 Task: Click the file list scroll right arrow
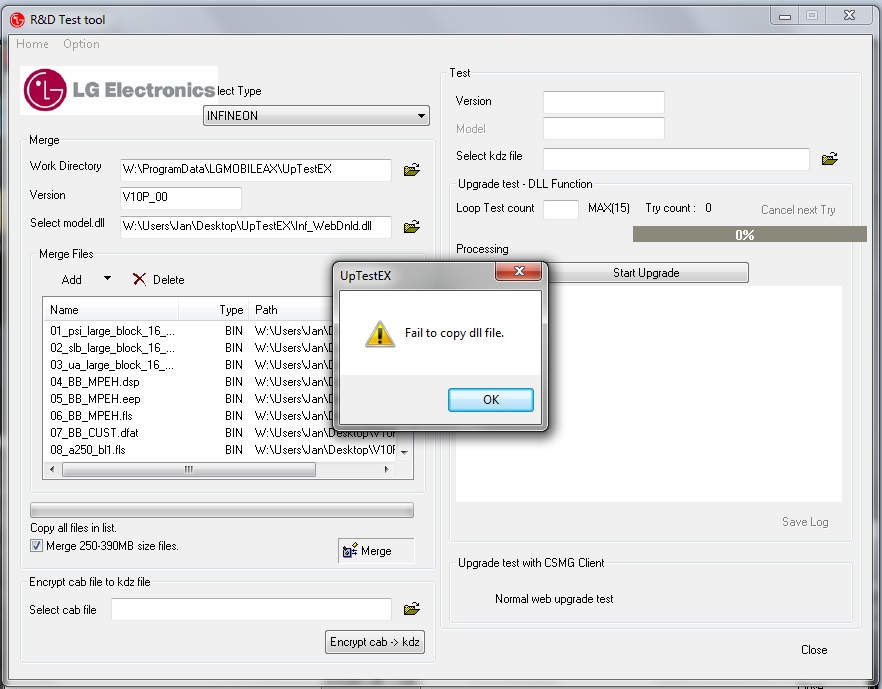point(386,469)
